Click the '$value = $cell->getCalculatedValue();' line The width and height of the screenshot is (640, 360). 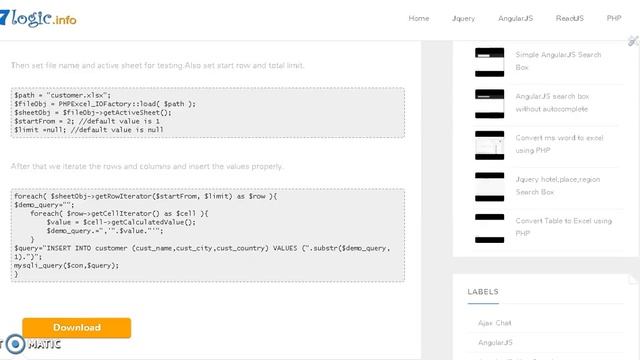(121, 222)
